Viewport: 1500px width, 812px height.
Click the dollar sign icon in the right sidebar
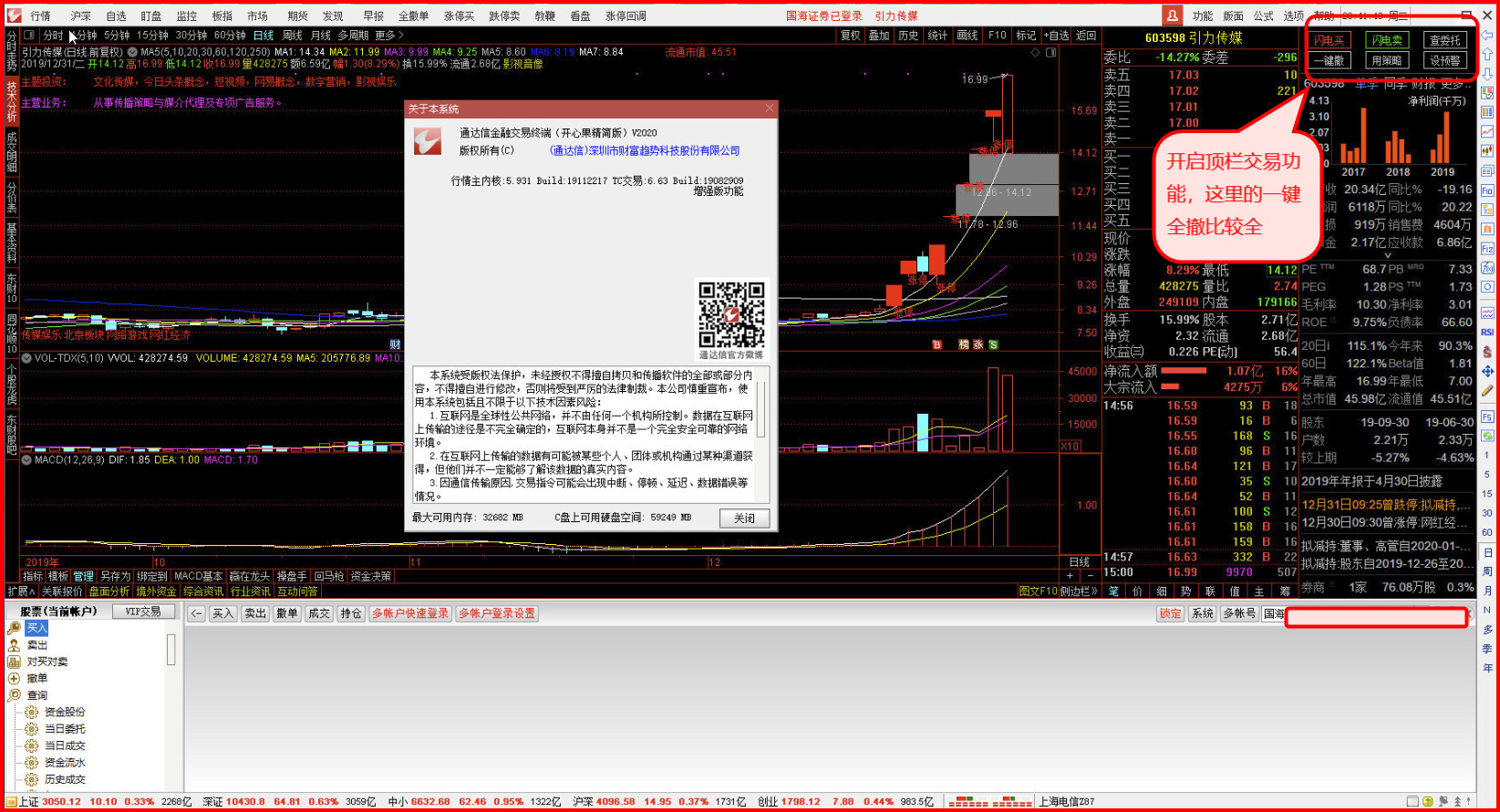tap(1487, 352)
